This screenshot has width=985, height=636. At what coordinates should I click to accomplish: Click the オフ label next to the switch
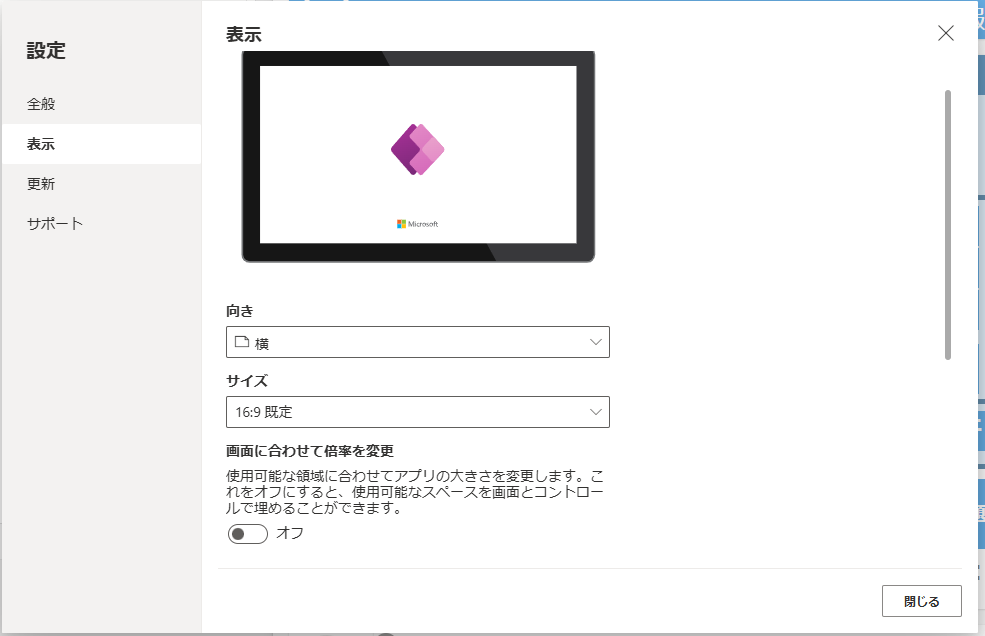click(x=290, y=534)
